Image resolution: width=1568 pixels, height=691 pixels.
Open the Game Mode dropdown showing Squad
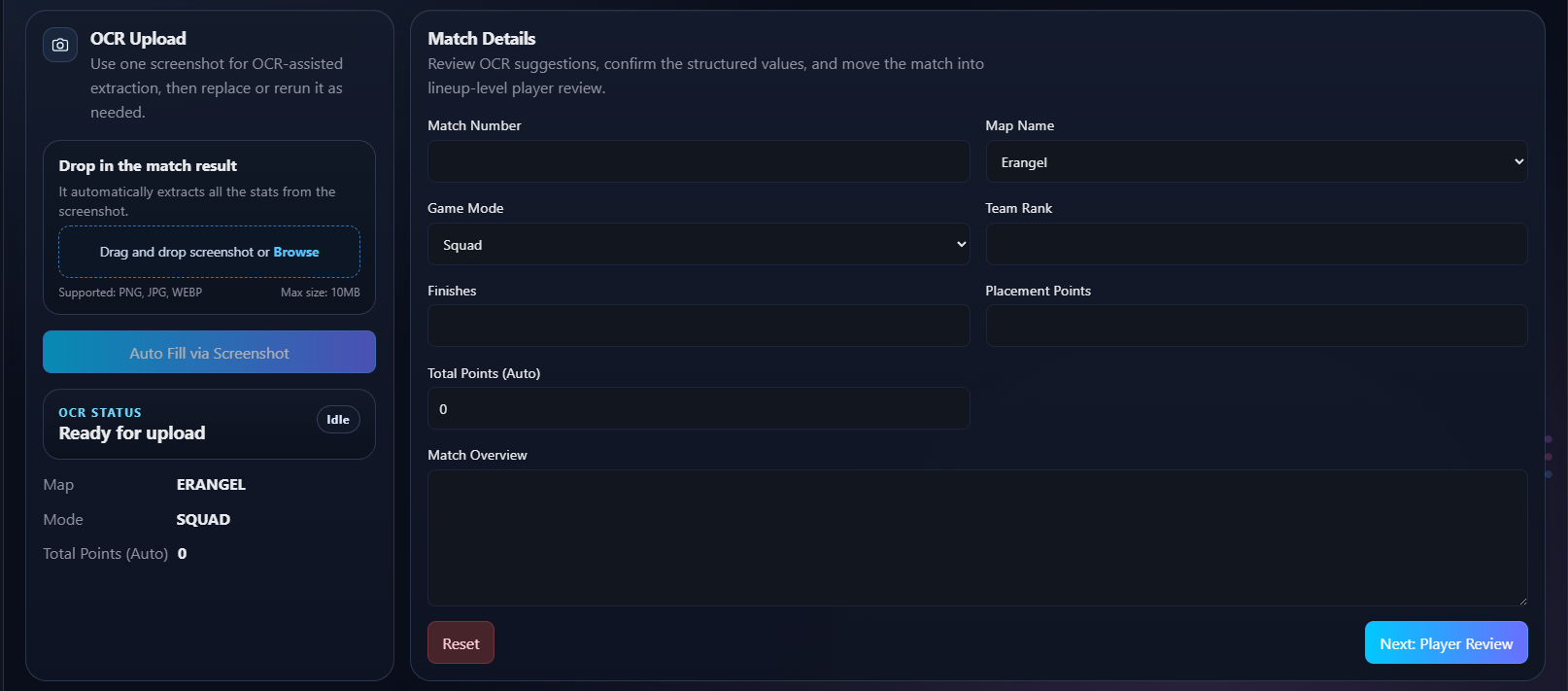pos(698,244)
